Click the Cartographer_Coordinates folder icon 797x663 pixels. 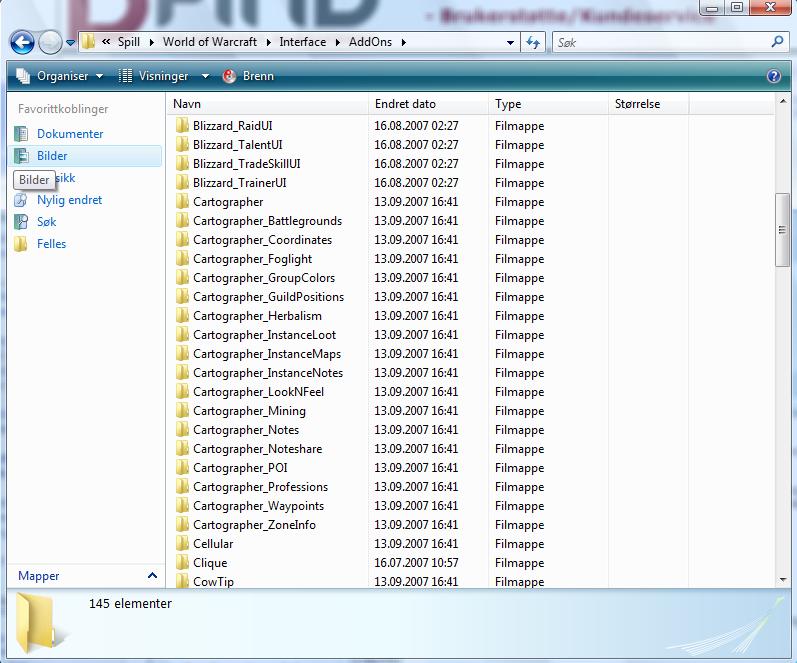182,239
